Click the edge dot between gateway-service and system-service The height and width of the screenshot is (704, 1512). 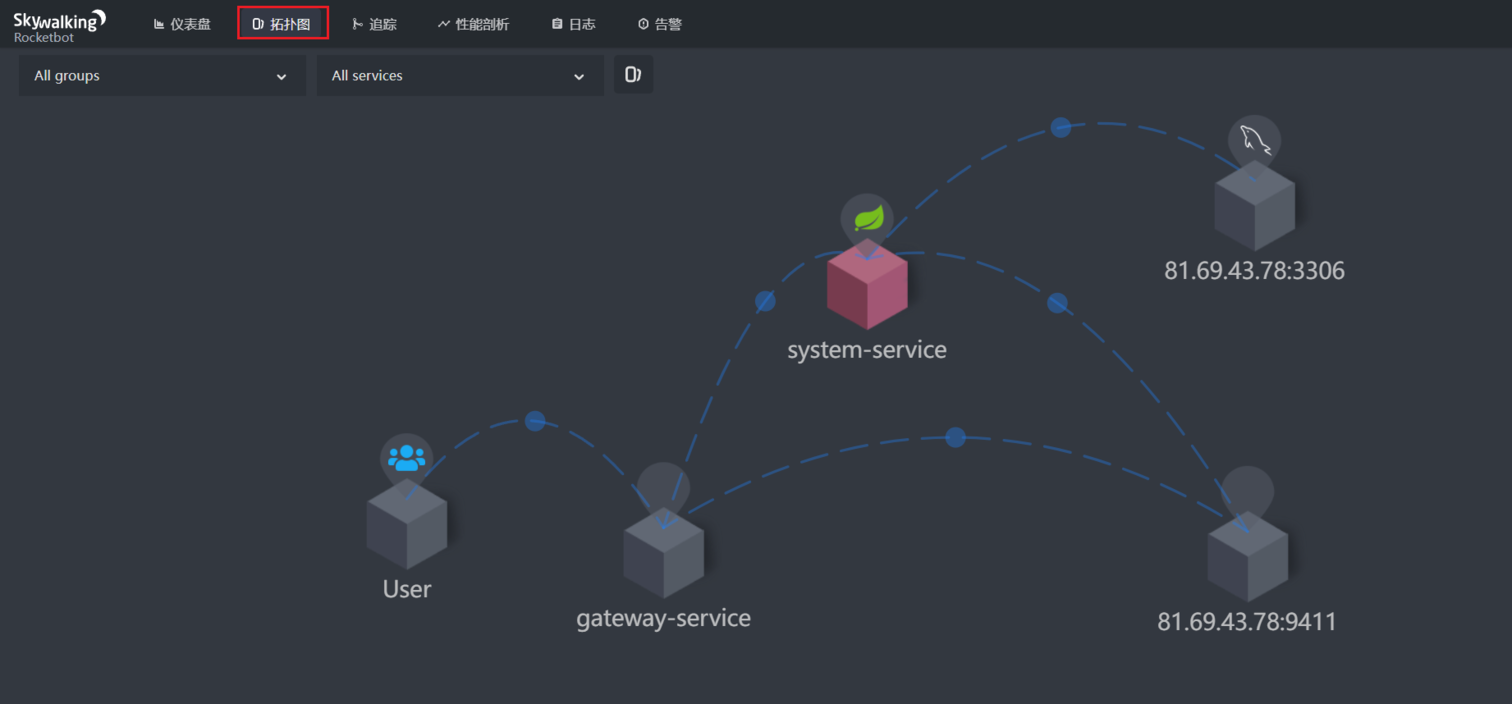(765, 301)
